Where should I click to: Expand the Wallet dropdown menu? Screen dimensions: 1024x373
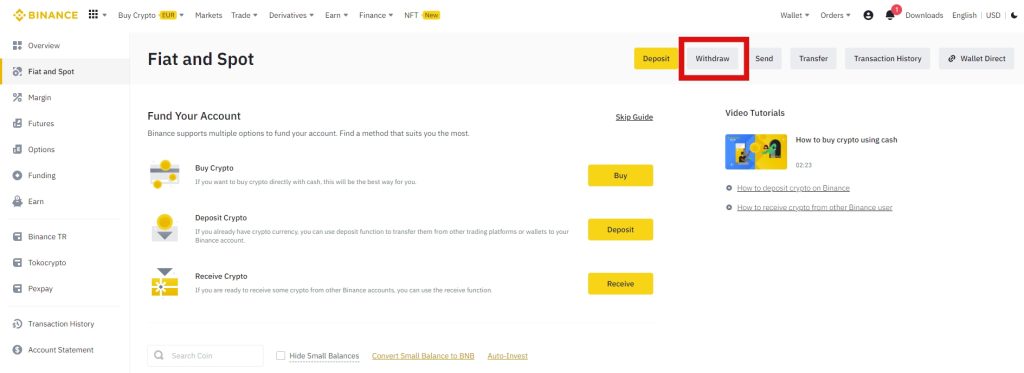click(795, 15)
